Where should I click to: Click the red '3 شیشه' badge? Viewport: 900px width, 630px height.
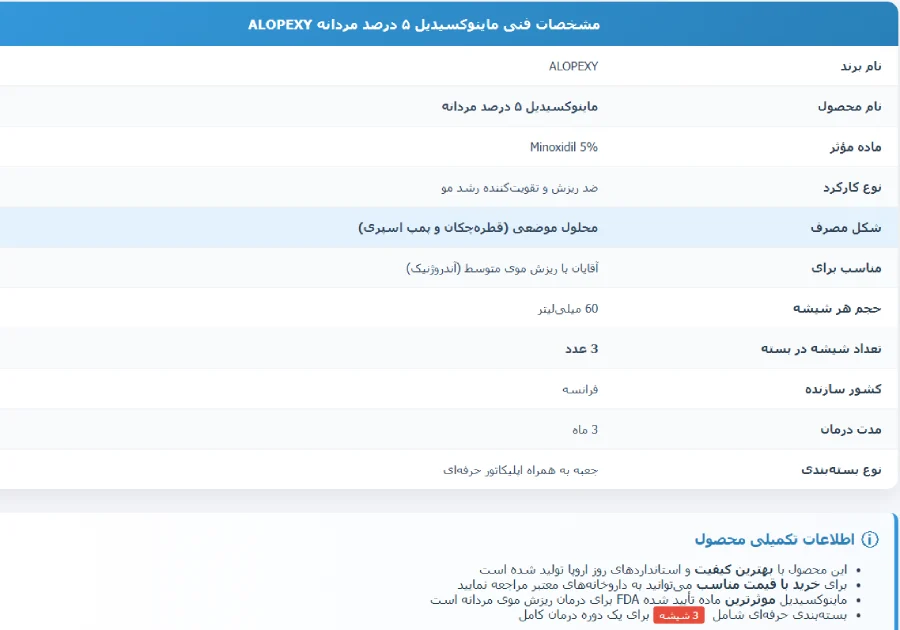pyautogui.click(x=678, y=615)
